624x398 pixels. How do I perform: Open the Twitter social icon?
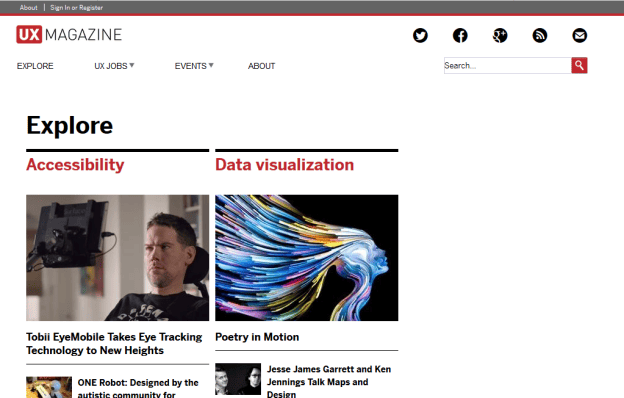coord(420,35)
